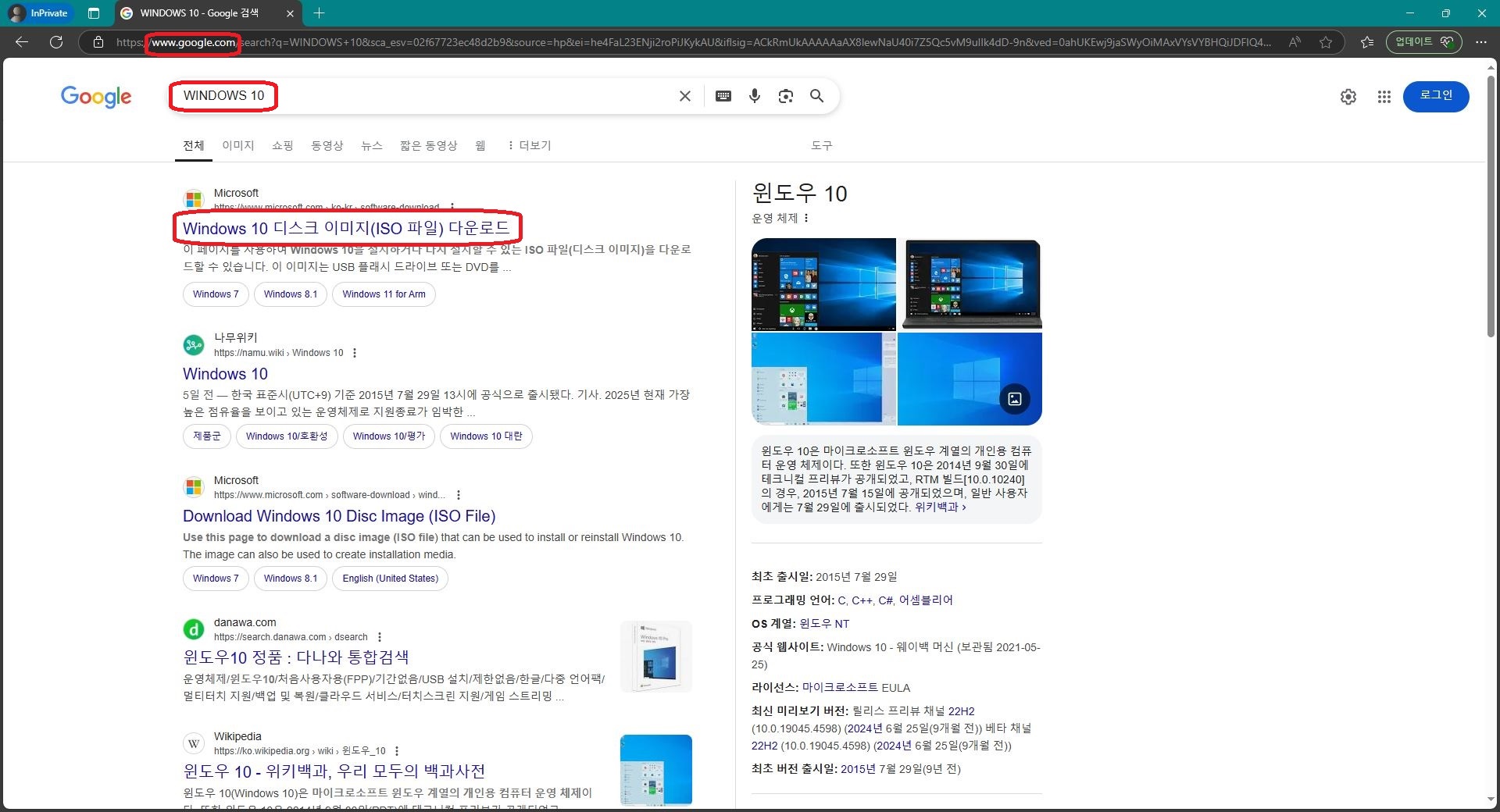The width and height of the screenshot is (1500, 812).
Task: Open Download Windows 10 Disc Image result
Action: tap(339, 516)
